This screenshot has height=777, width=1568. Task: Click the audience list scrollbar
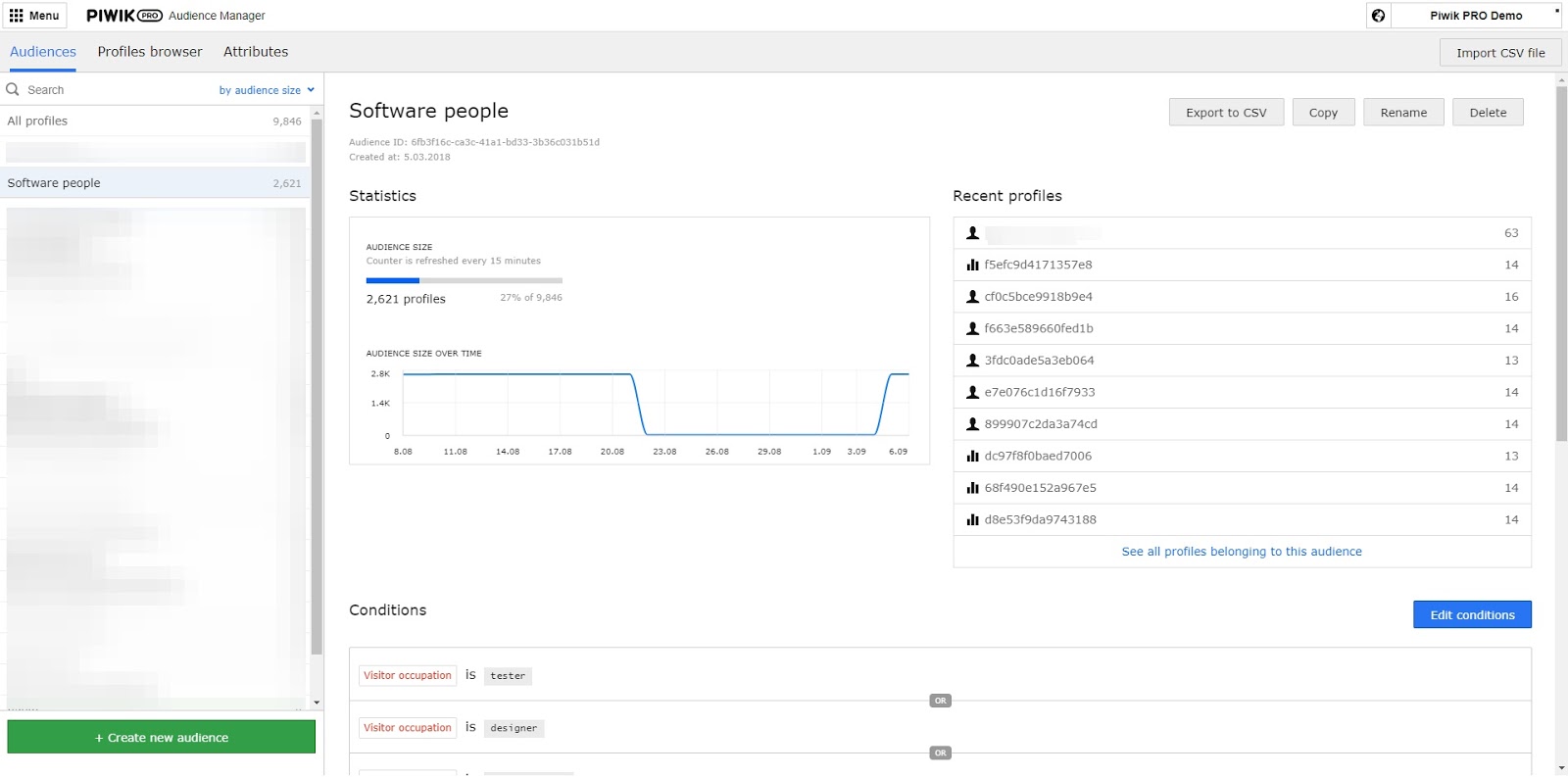pos(317,387)
